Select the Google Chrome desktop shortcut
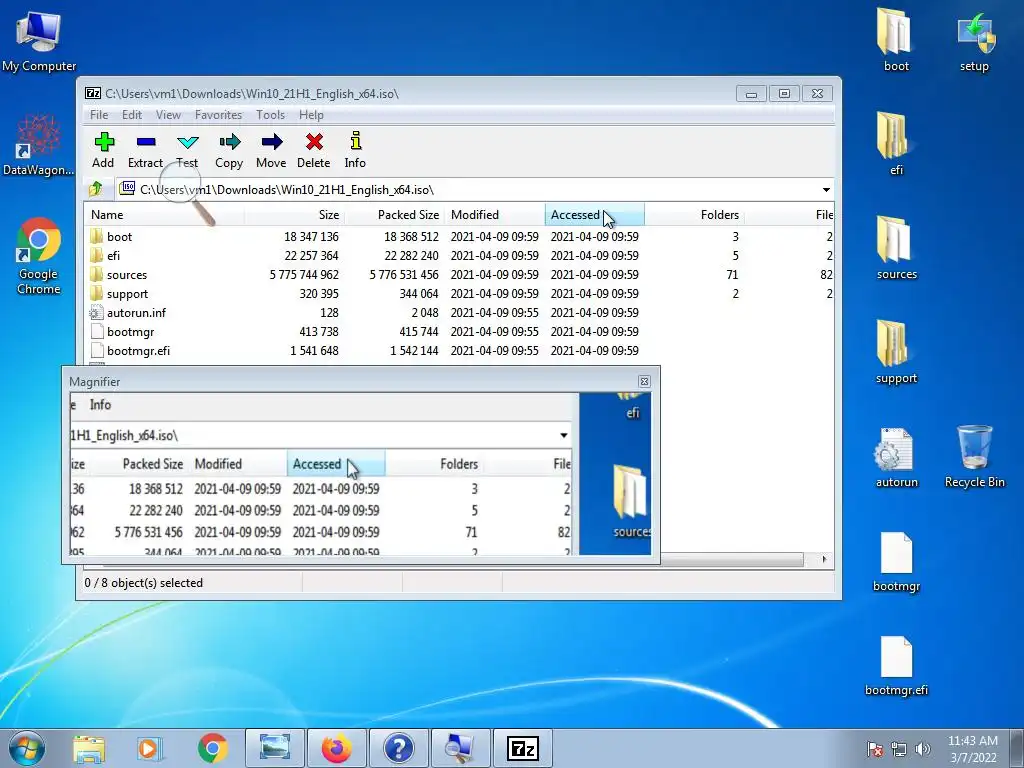Viewport: 1024px width, 768px height. 39,256
